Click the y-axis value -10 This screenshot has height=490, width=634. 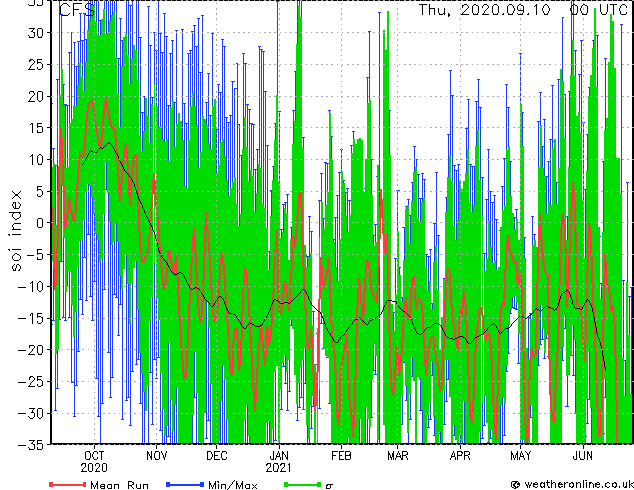point(32,287)
